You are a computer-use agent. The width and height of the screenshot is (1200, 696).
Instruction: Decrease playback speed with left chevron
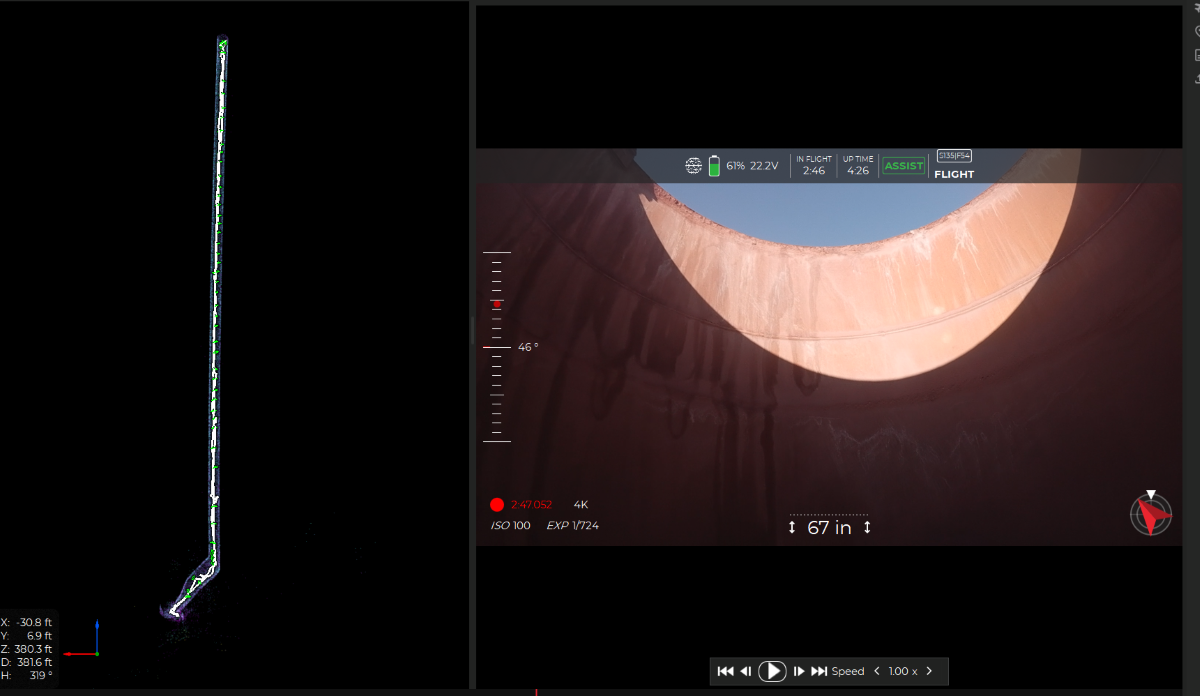pyautogui.click(x=877, y=671)
